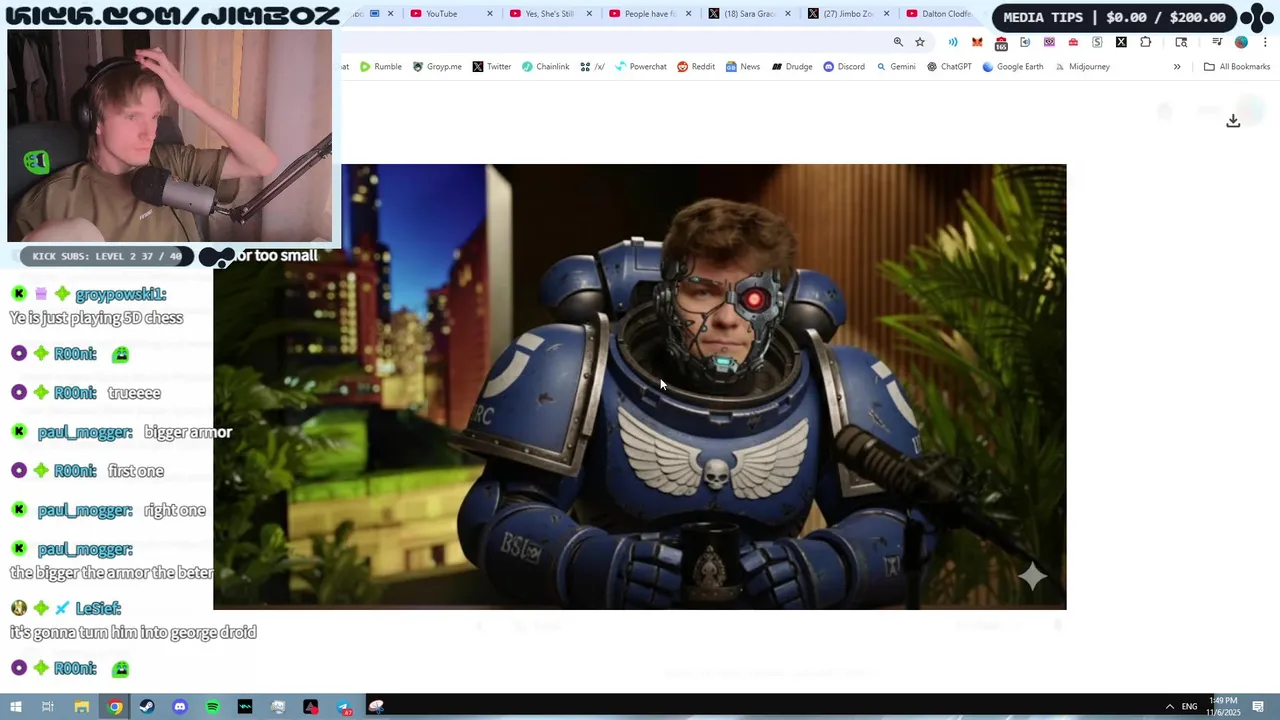Open the Chrome profile avatar
1280x720 pixels.
[1241, 42]
